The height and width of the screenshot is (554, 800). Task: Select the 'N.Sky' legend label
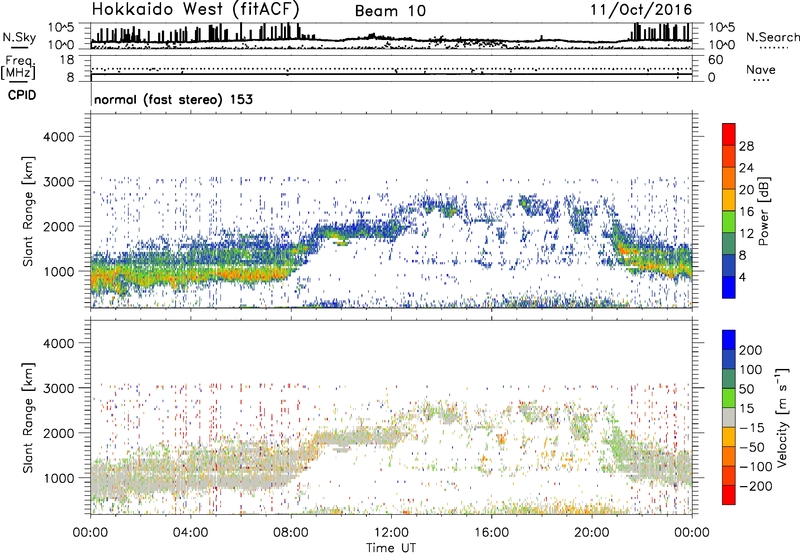19,37
